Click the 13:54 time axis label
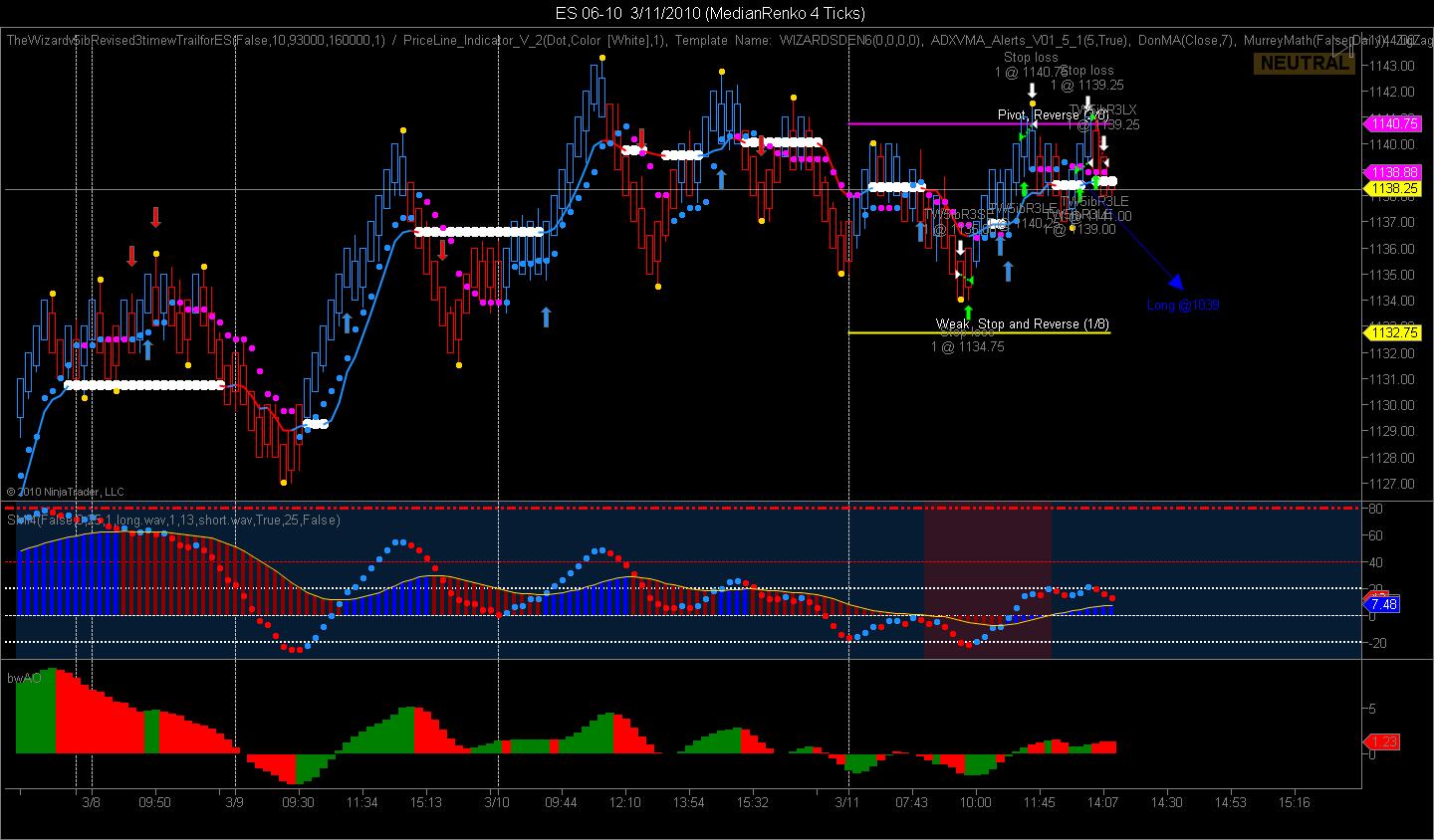The image size is (1434, 840). [688, 802]
